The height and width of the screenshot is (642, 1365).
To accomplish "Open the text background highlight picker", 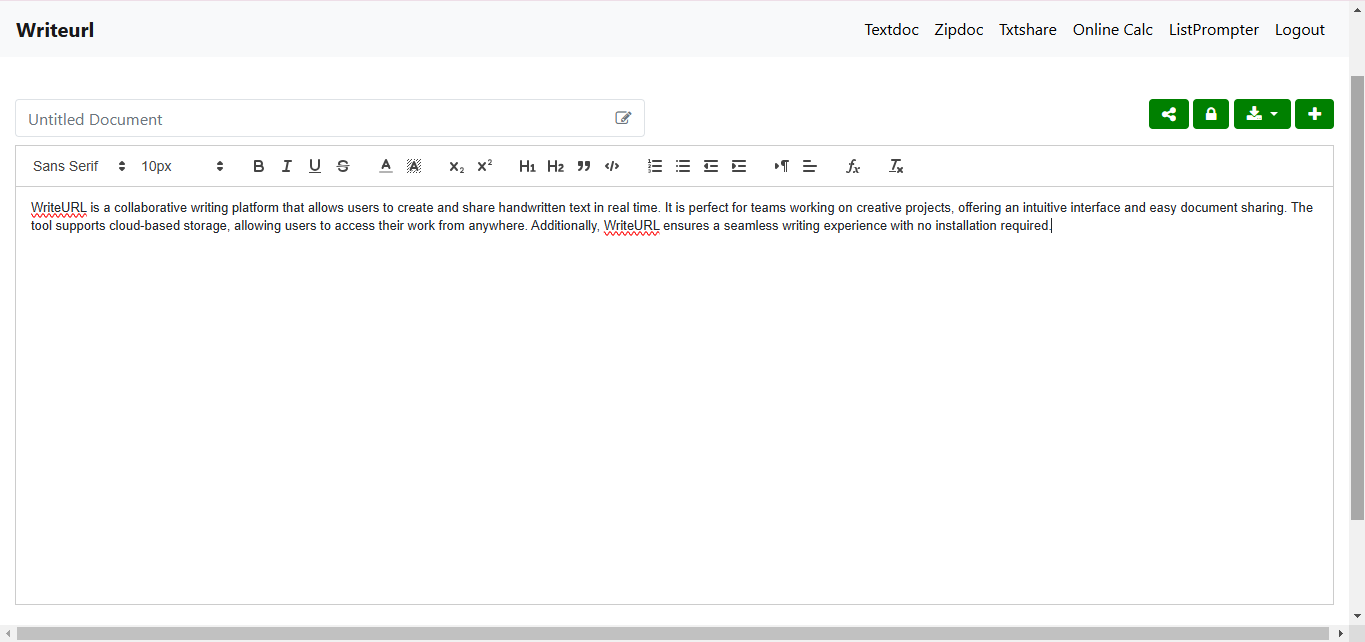I will click(413, 166).
